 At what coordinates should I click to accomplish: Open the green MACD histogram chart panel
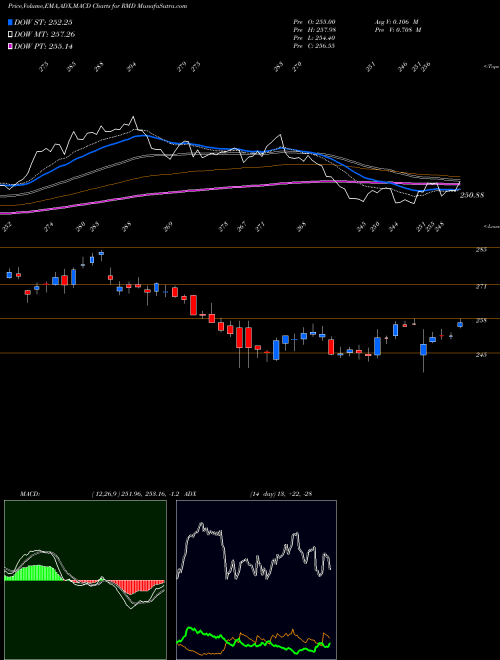tap(85, 580)
